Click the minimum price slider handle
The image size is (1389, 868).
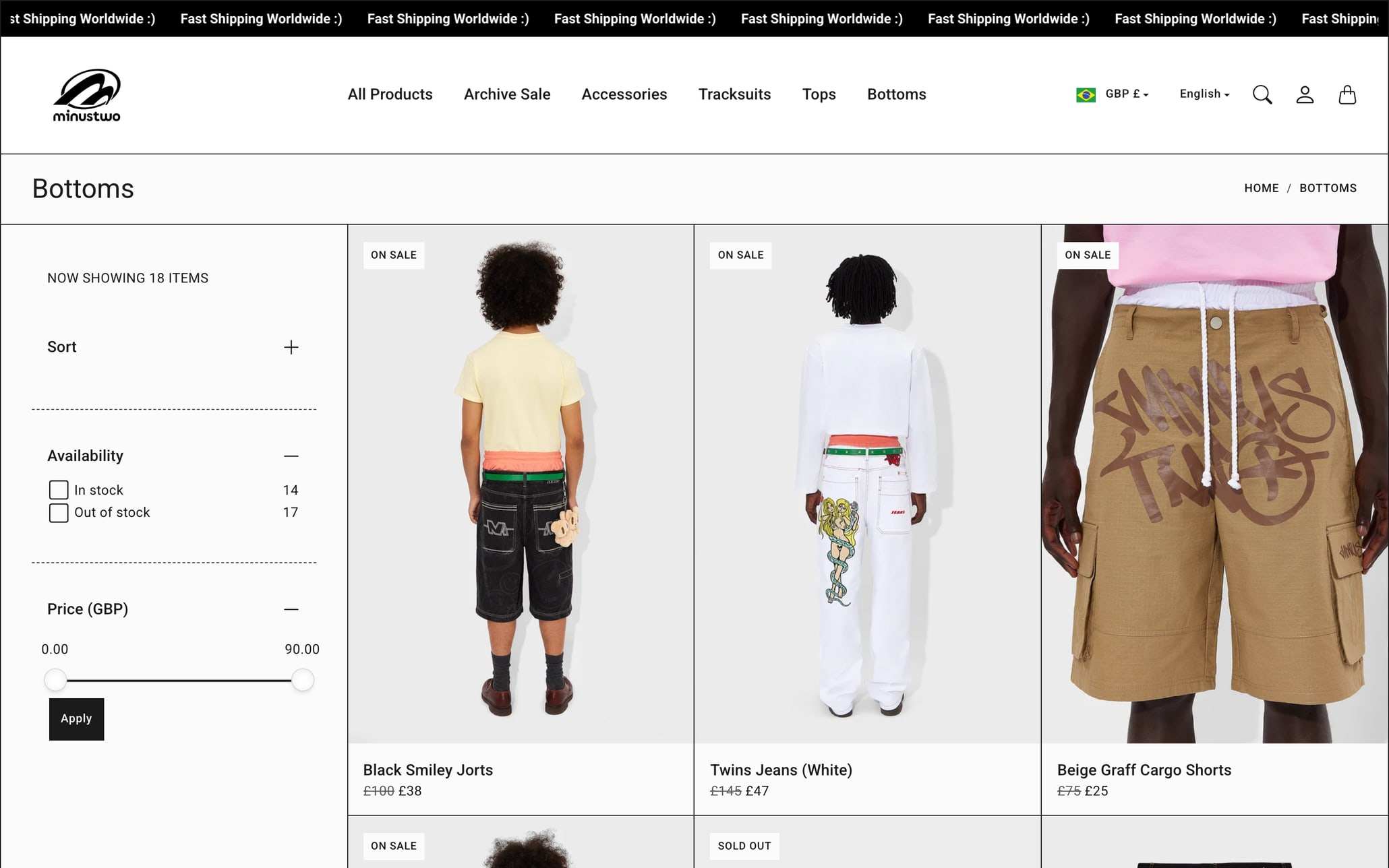pos(55,680)
